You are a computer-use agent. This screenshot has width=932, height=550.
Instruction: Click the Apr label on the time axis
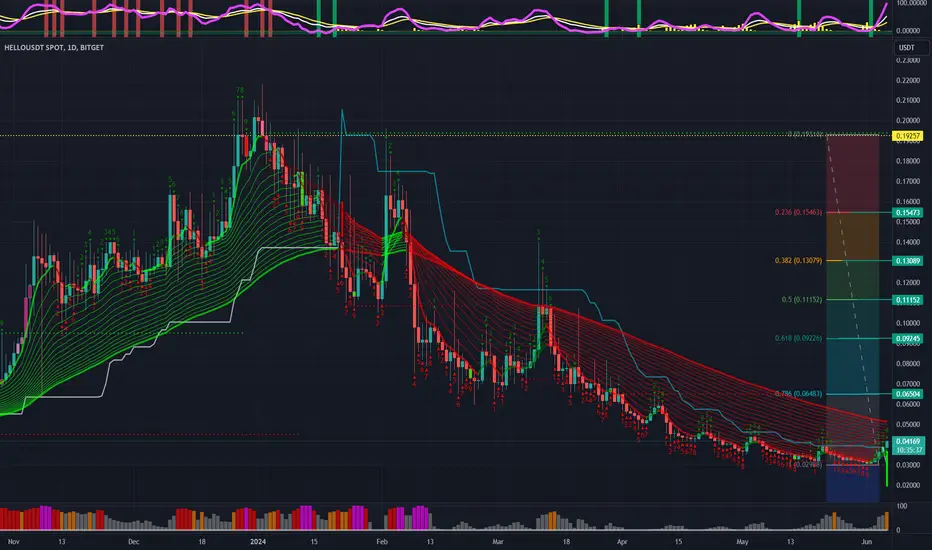click(622, 542)
